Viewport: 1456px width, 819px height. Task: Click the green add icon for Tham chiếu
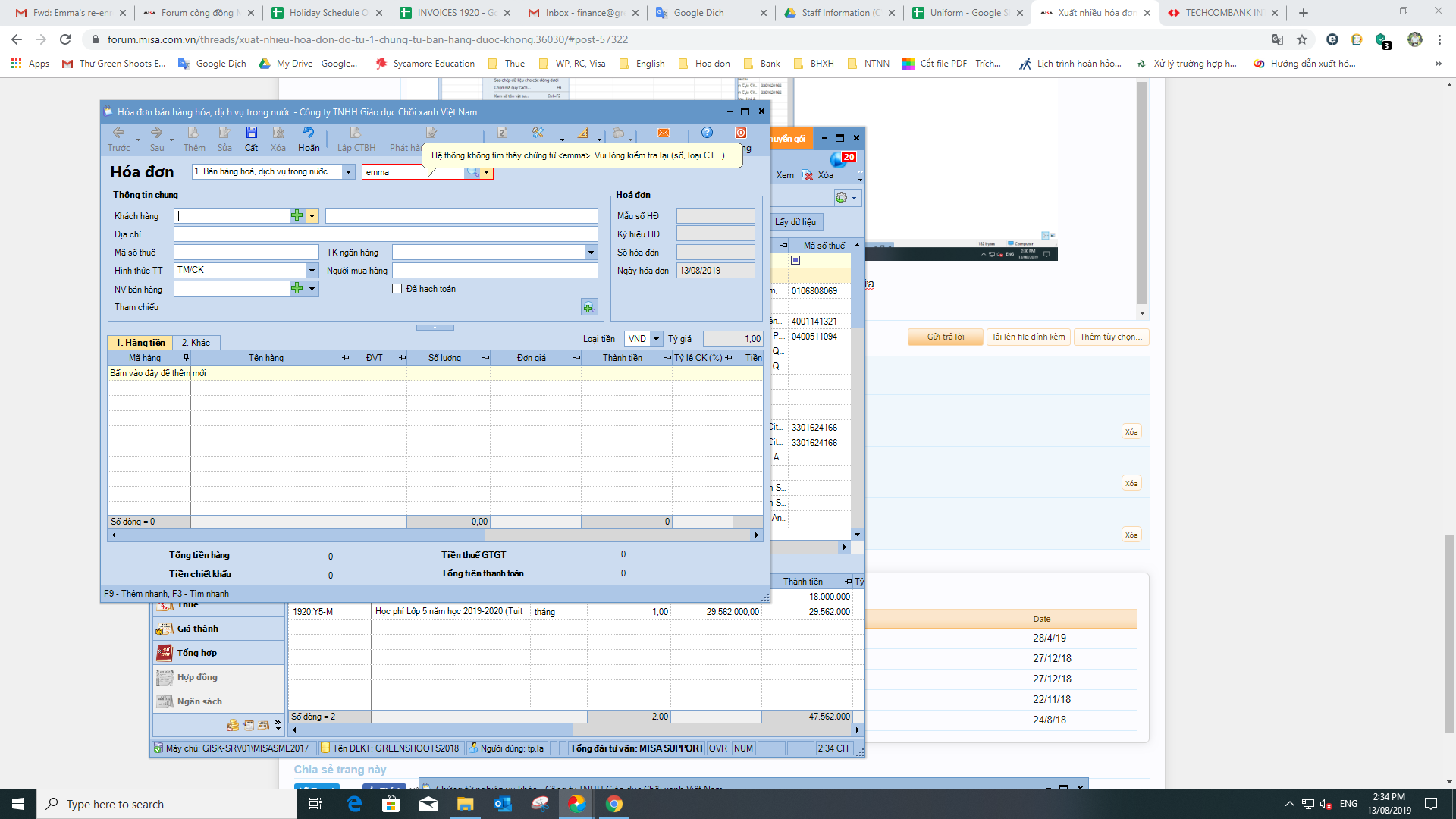(x=588, y=307)
